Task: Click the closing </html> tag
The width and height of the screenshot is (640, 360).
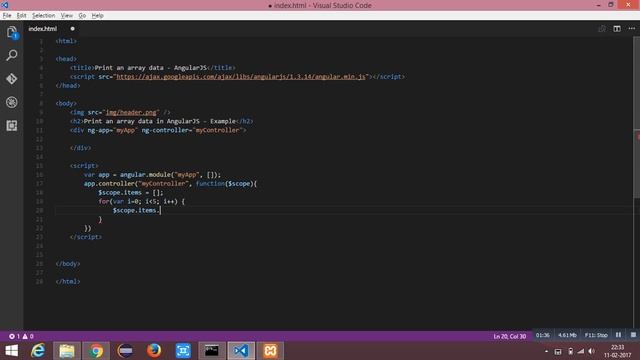Action: click(x=68, y=282)
